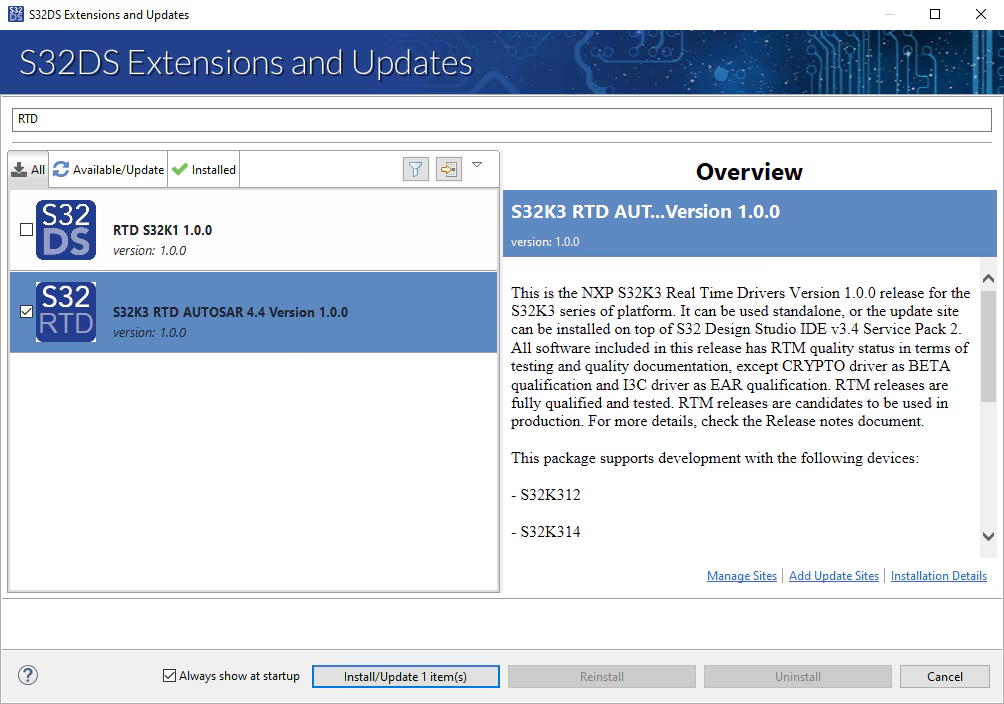
Task: Click the overview scrollbar down arrow
Action: 988,536
